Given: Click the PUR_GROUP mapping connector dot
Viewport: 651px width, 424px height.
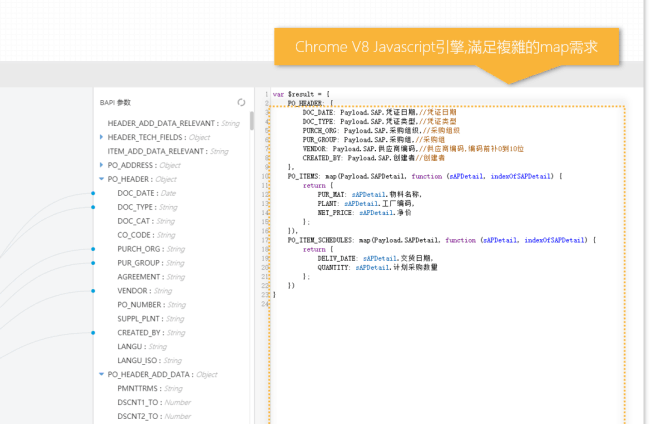Looking at the screenshot, I should pyautogui.click(x=93, y=263).
